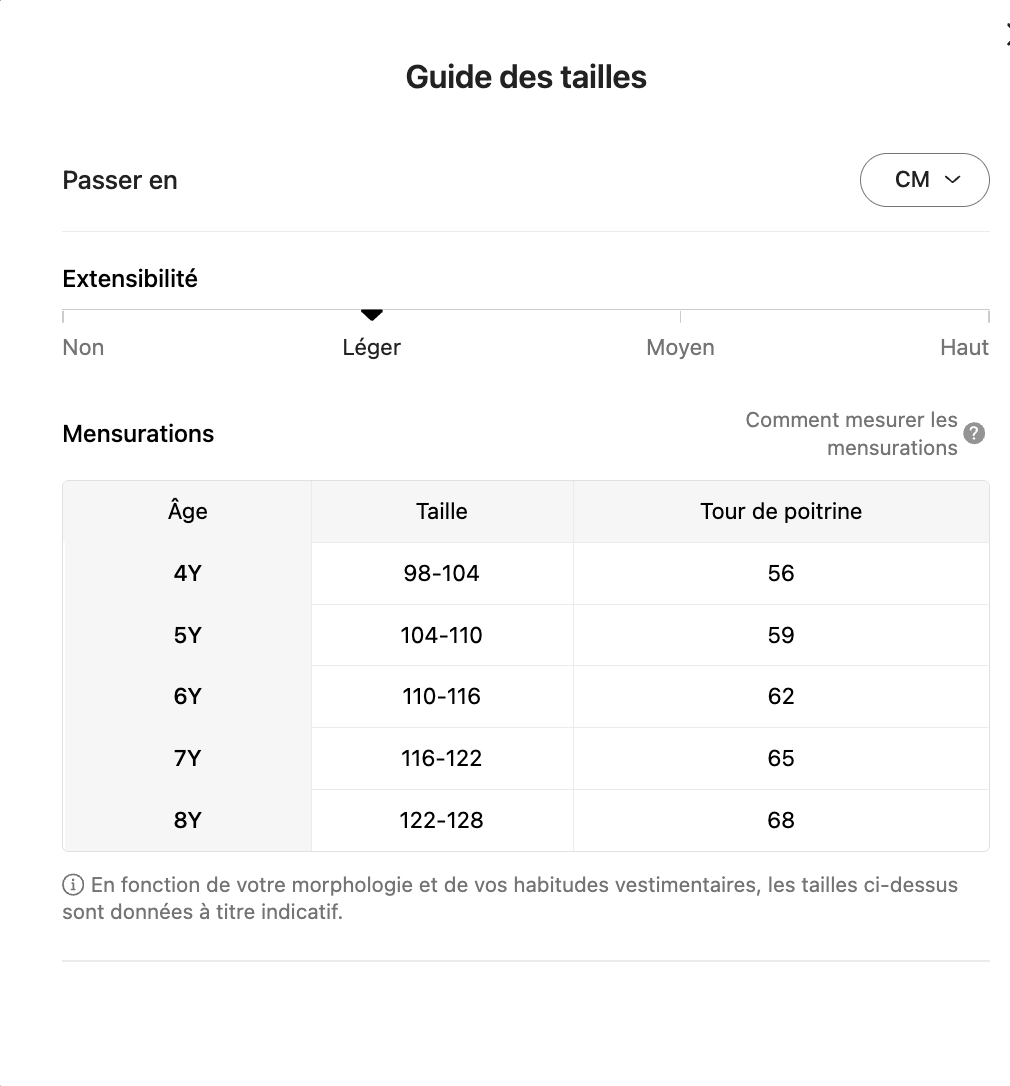Open the CM unit dropdown
Screen dimensions: 1010x1086
coord(924,180)
